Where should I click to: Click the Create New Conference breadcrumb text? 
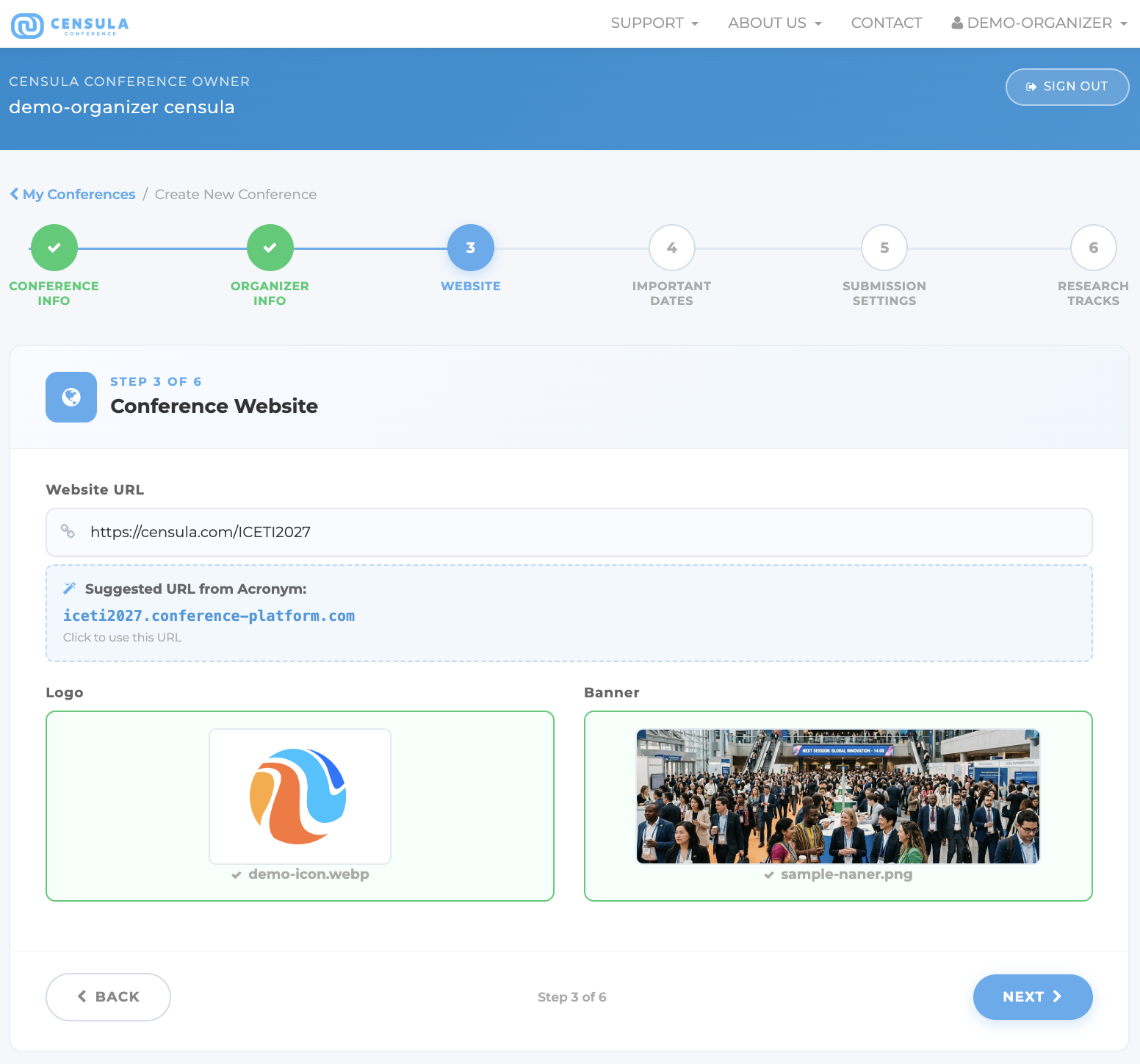[x=236, y=194]
